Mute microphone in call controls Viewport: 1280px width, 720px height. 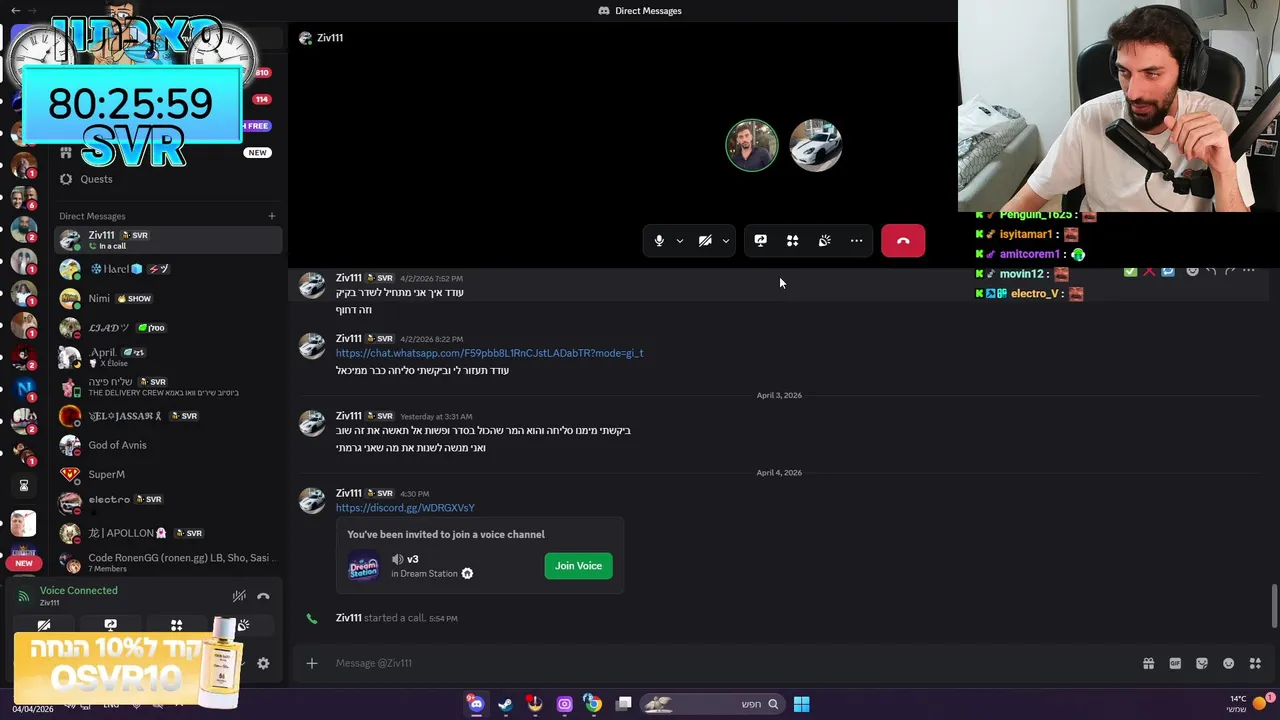click(658, 241)
